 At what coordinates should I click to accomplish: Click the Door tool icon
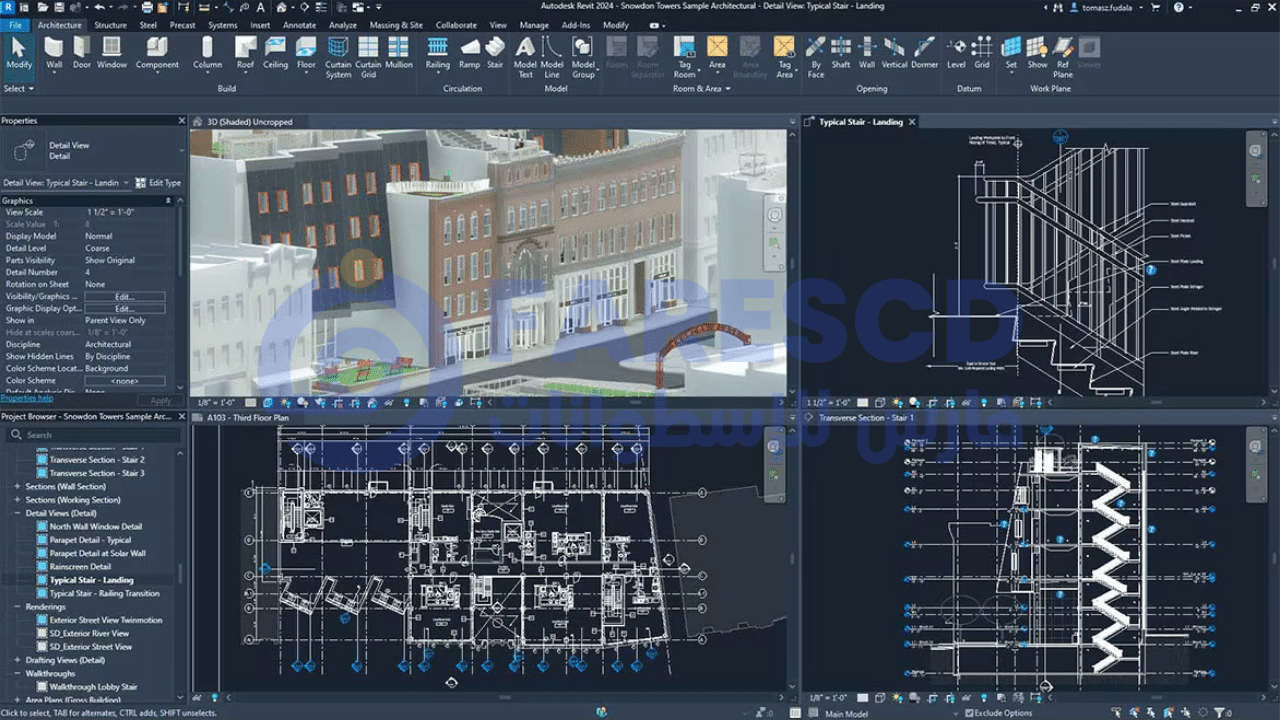click(x=82, y=52)
